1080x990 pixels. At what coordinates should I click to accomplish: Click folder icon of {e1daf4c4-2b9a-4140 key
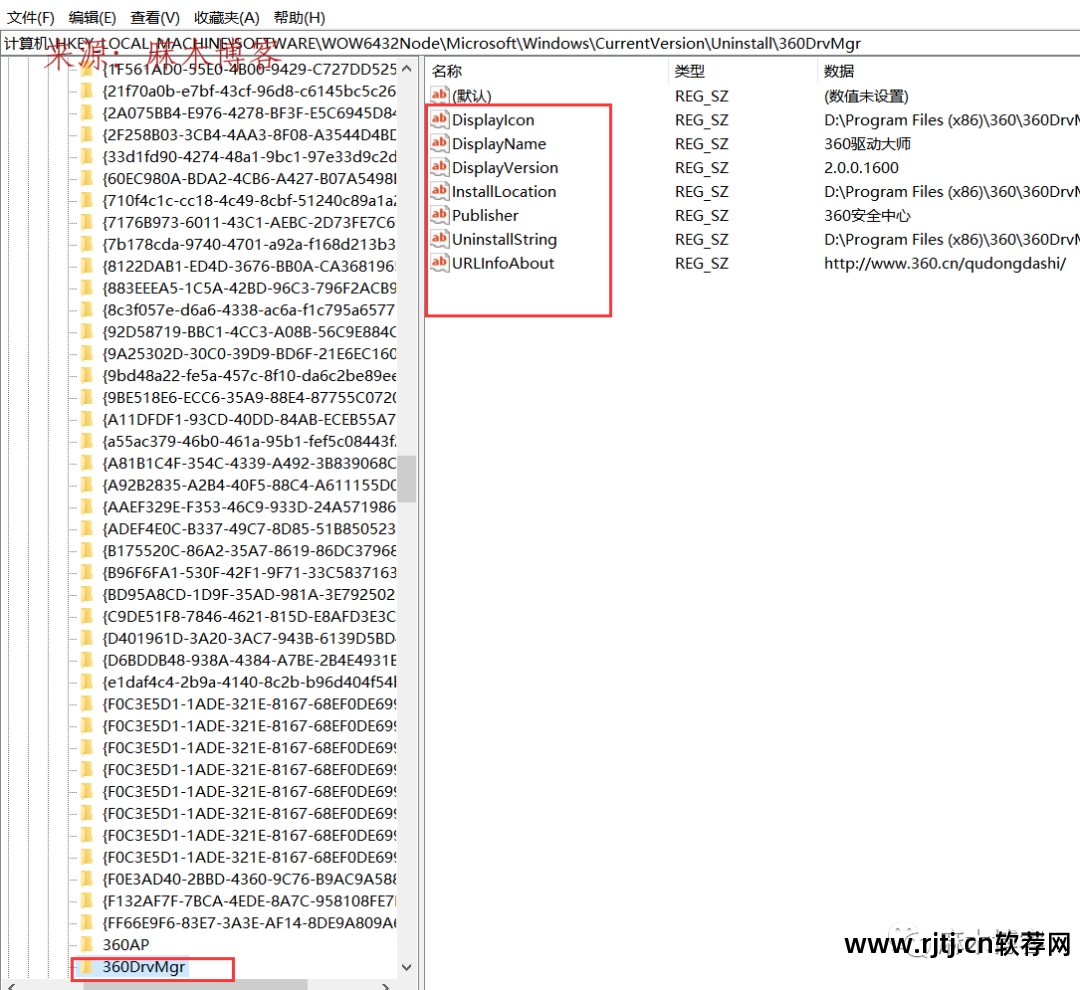87,681
